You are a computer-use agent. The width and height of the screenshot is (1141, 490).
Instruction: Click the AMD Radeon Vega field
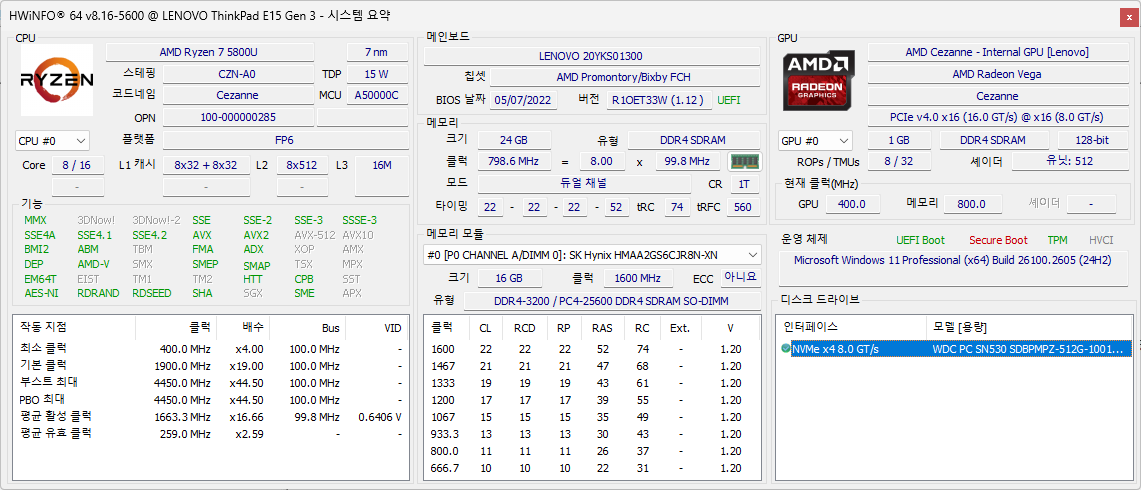click(x=997, y=74)
